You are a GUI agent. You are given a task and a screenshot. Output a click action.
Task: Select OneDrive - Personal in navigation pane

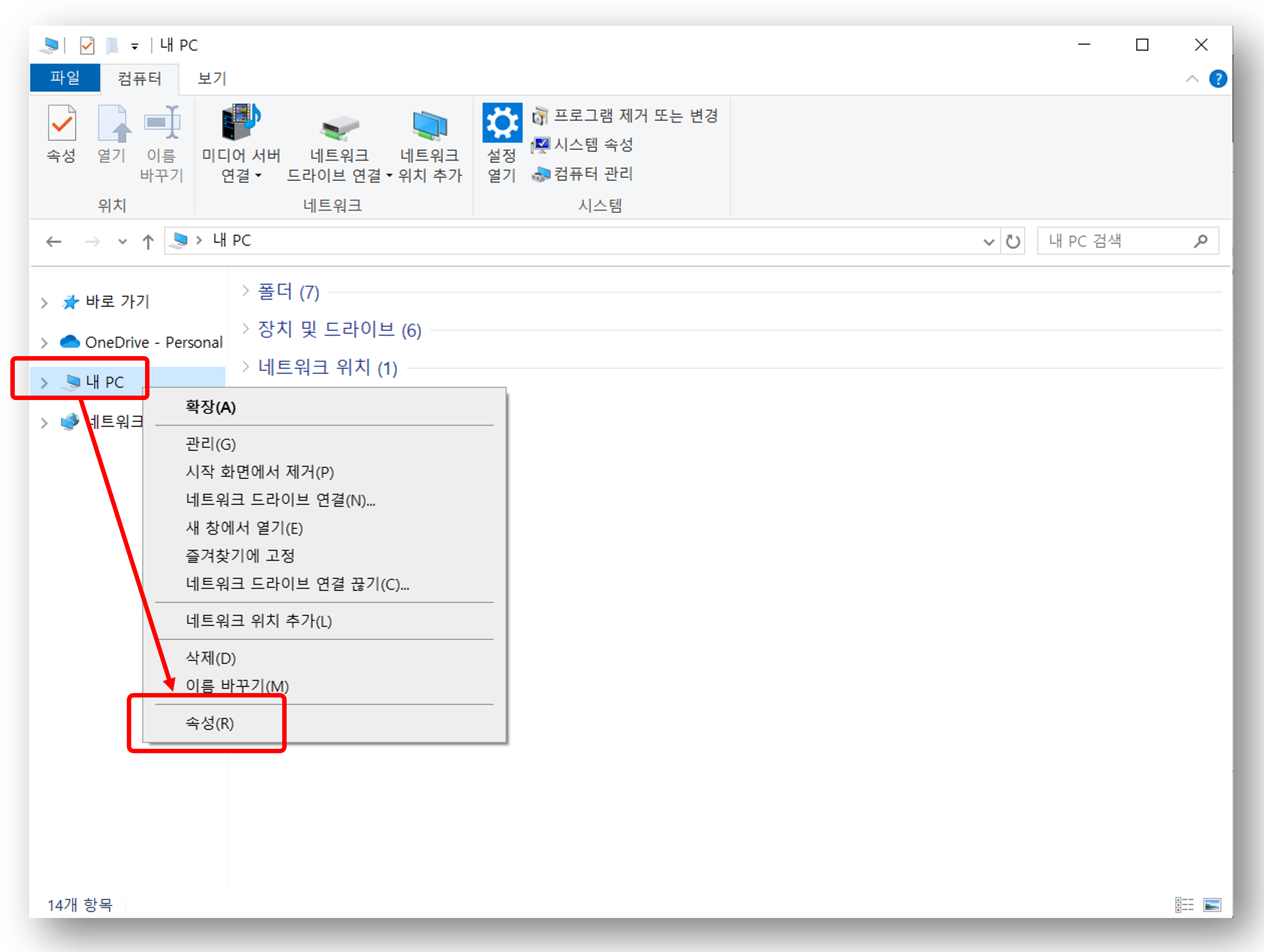coord(154,342)
